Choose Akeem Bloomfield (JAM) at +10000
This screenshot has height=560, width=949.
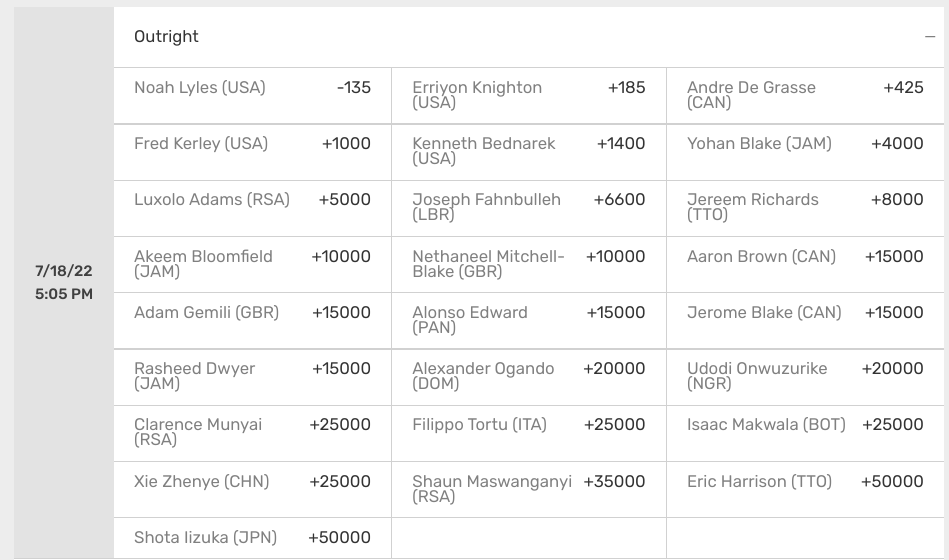point(252,265)
